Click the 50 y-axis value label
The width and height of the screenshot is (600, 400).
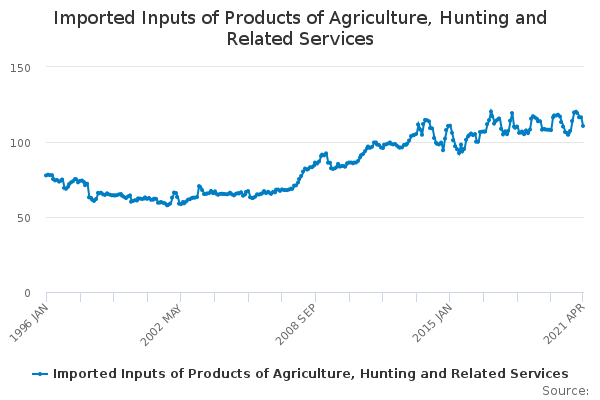(x=25, y=217)
